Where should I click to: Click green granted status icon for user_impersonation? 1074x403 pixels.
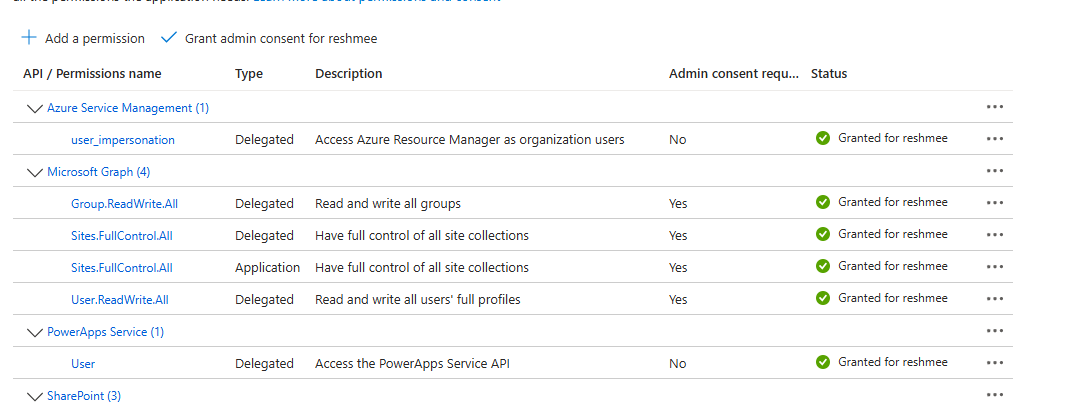point(823,138)
